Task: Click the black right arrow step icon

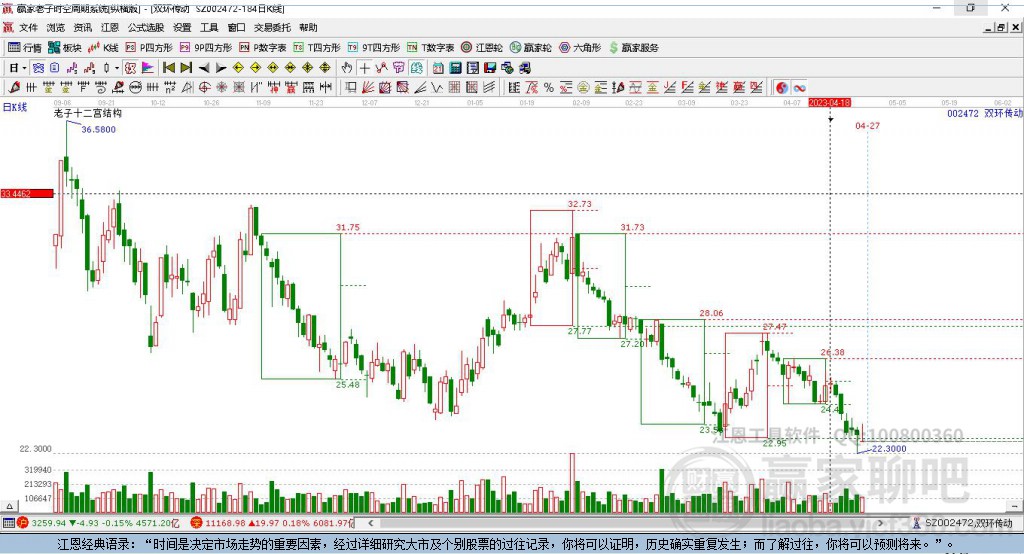Action: tap(221, 68)
